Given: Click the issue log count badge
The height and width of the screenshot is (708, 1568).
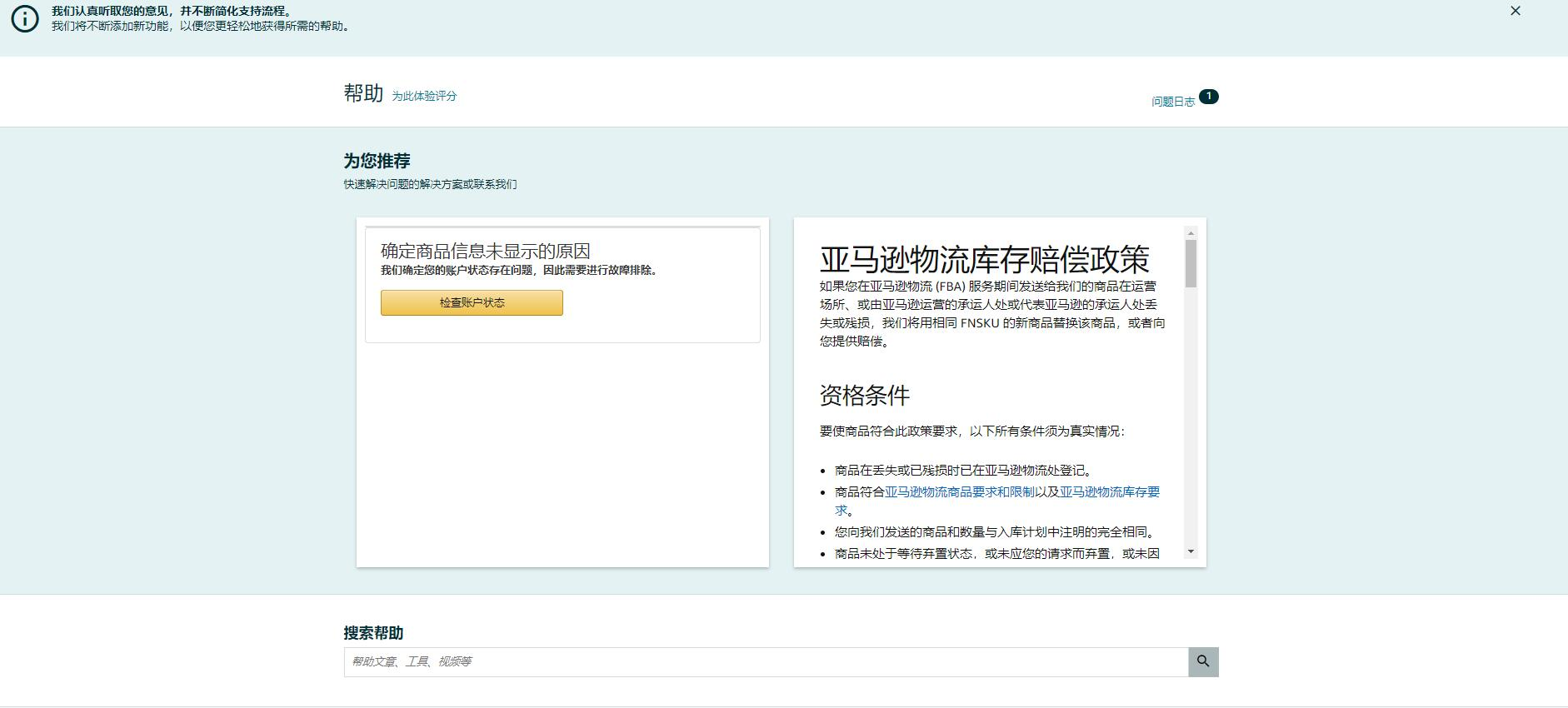Looking at the screenshot, I should pyautogui.click(x=1208, y=97).
